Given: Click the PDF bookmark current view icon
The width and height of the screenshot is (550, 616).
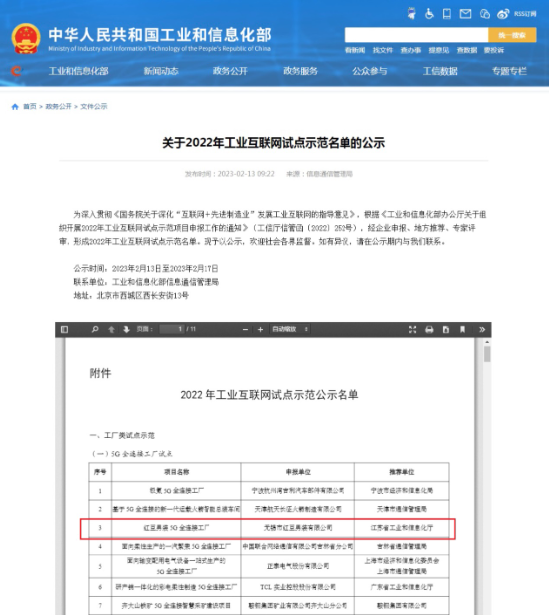Looking at the screenshot, I should pyautogui.click(x=462, y=330).
